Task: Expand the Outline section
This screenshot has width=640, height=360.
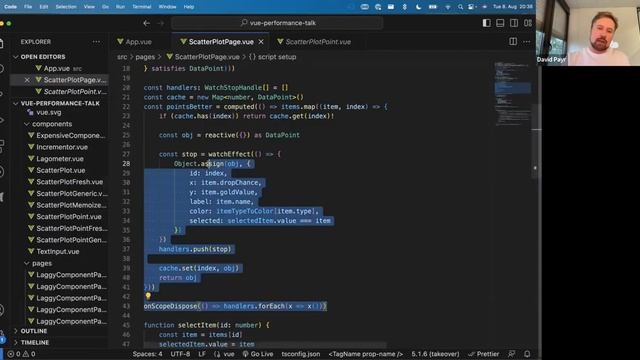Action: [16, 331]
